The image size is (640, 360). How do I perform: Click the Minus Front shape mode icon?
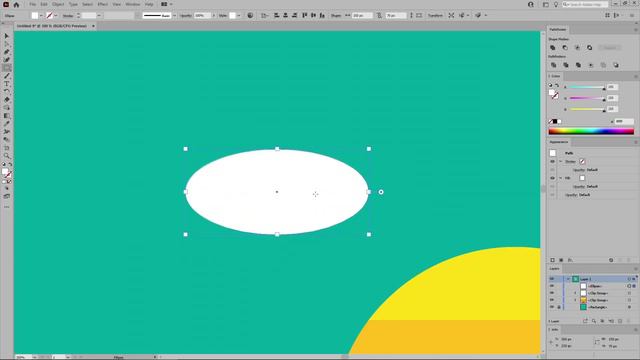coord(565,48)
